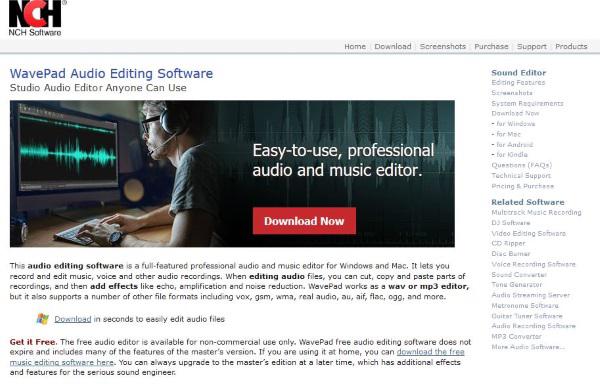Open Sound Converter link

[519, 274]
